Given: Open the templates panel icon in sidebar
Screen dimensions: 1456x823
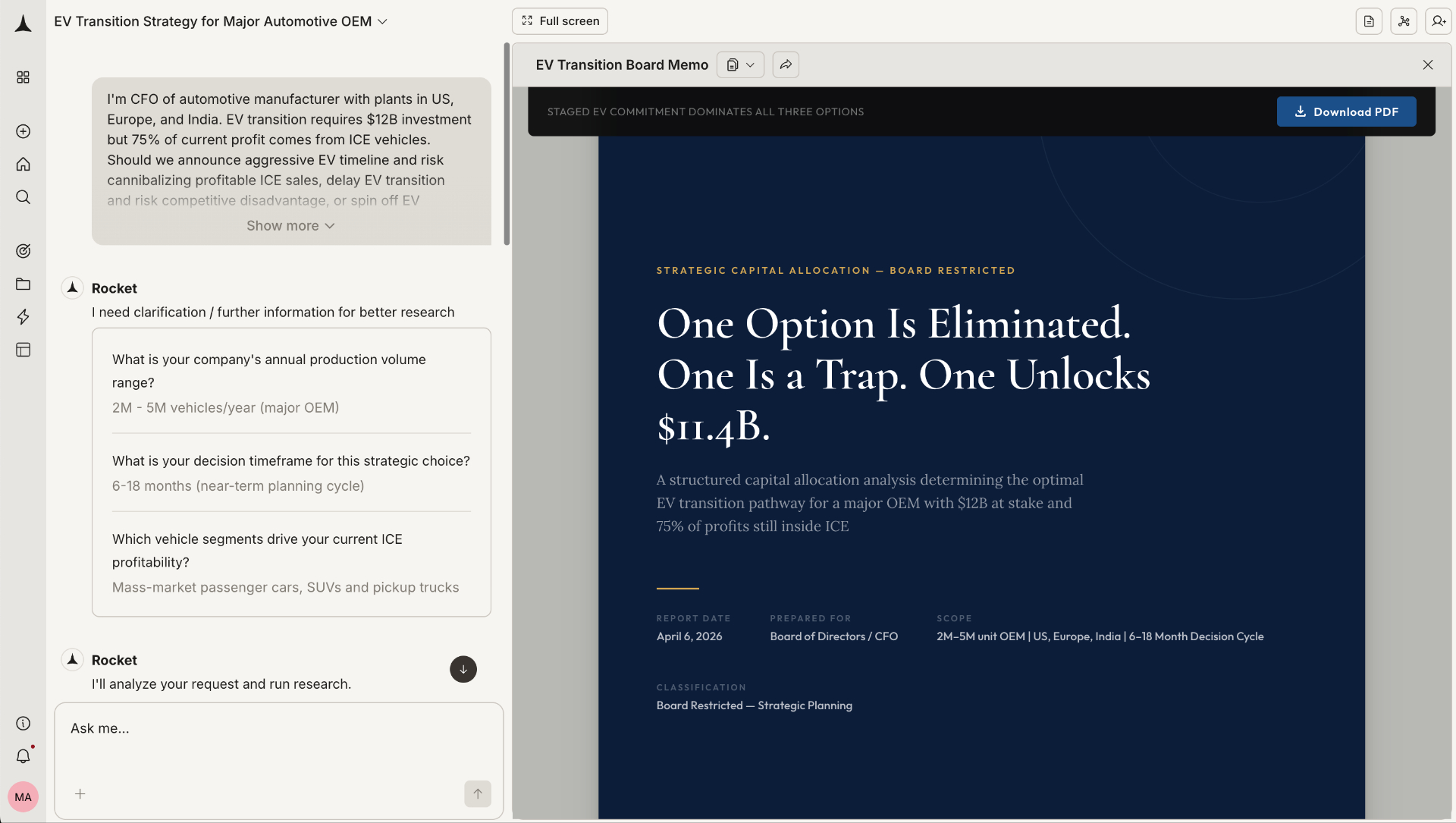Looking at the screenshot, I should 23,350.
